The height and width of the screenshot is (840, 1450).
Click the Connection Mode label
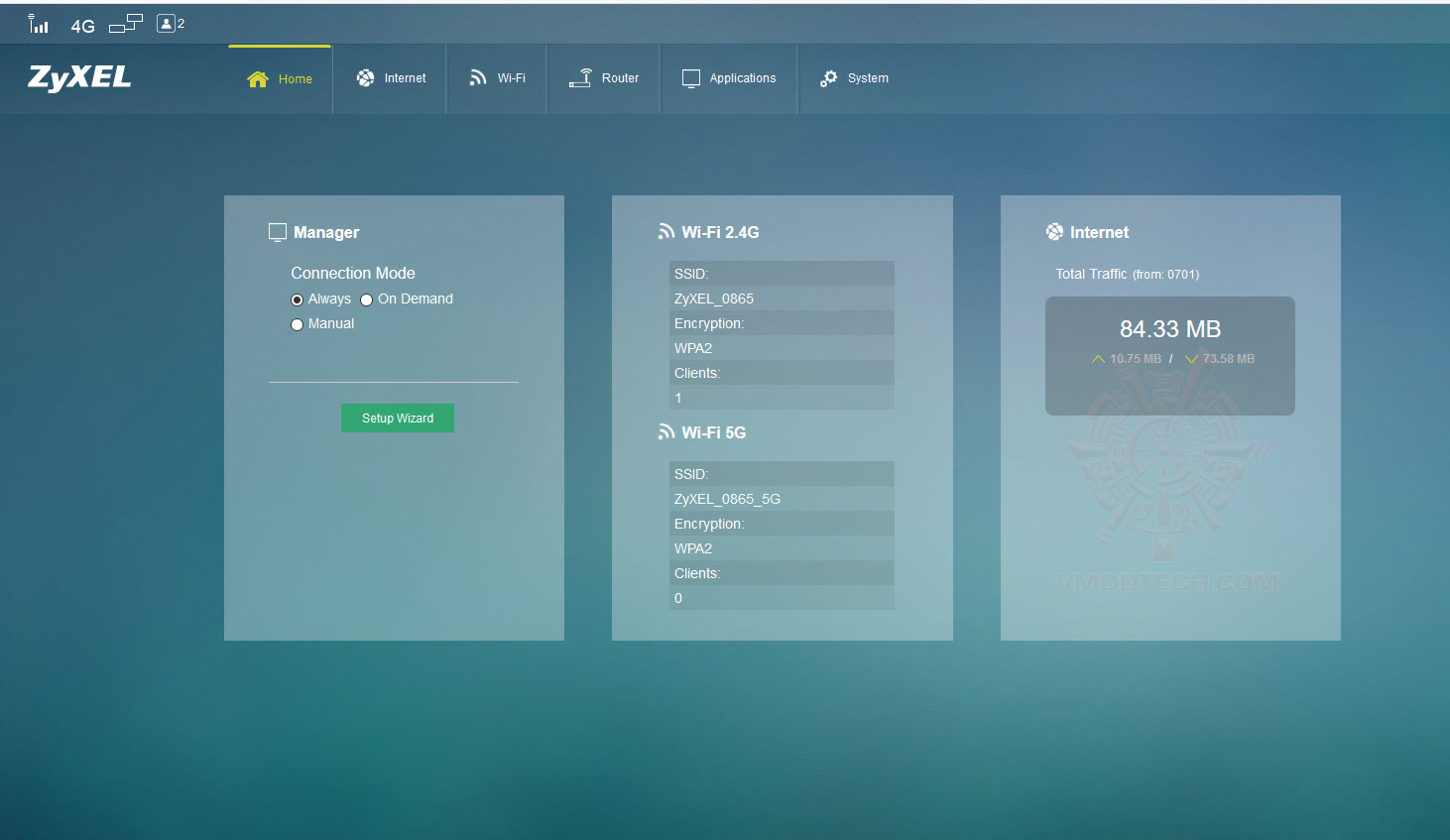point(353,273)
